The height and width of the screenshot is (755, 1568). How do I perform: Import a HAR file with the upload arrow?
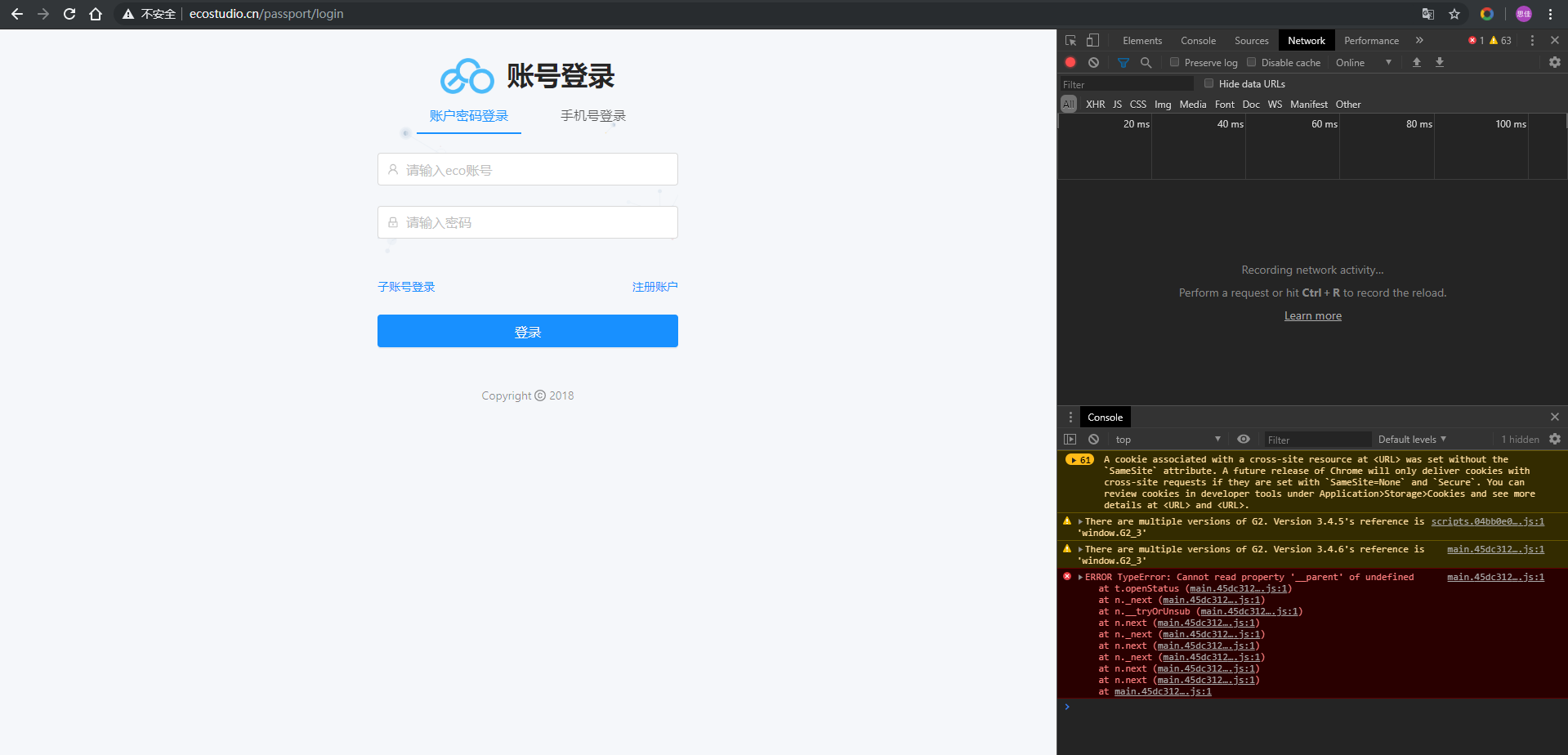[x=1417, y=62]
